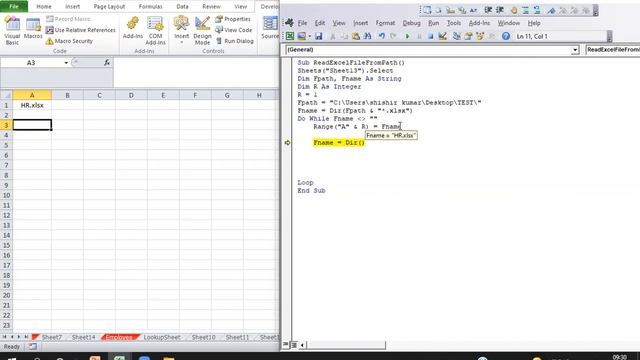This screenshot has height=360, width=640.
Task: Click Outdent icon in Edit toolbar
Action: [x=500, y=10]
